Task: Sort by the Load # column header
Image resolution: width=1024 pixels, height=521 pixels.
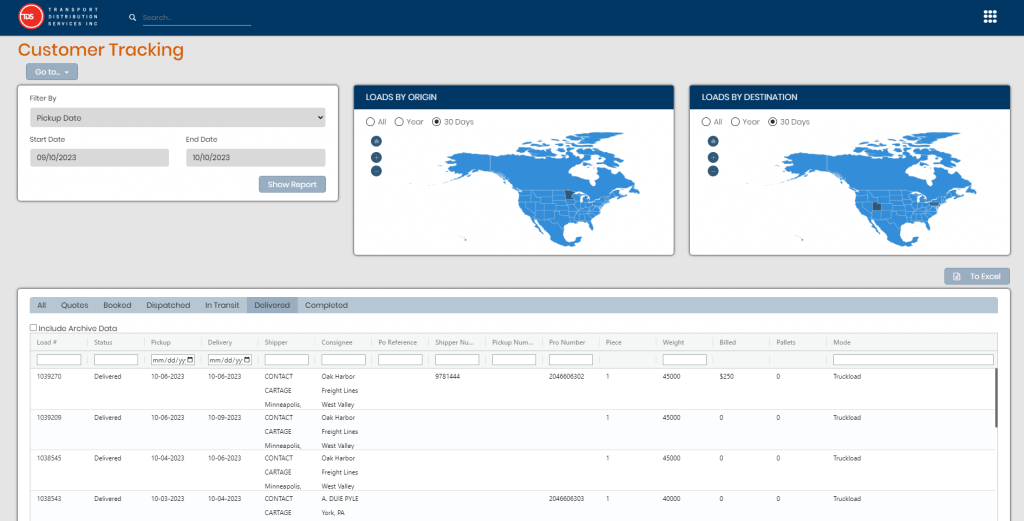Action: [45, 342]
